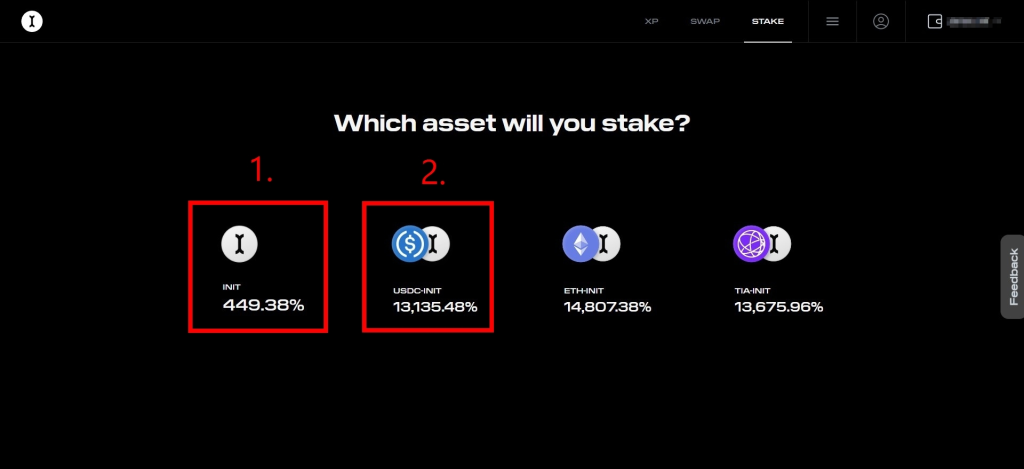1024x469 pixels.
Task: Open the user profile icon
Action: (x=881, y=21)
